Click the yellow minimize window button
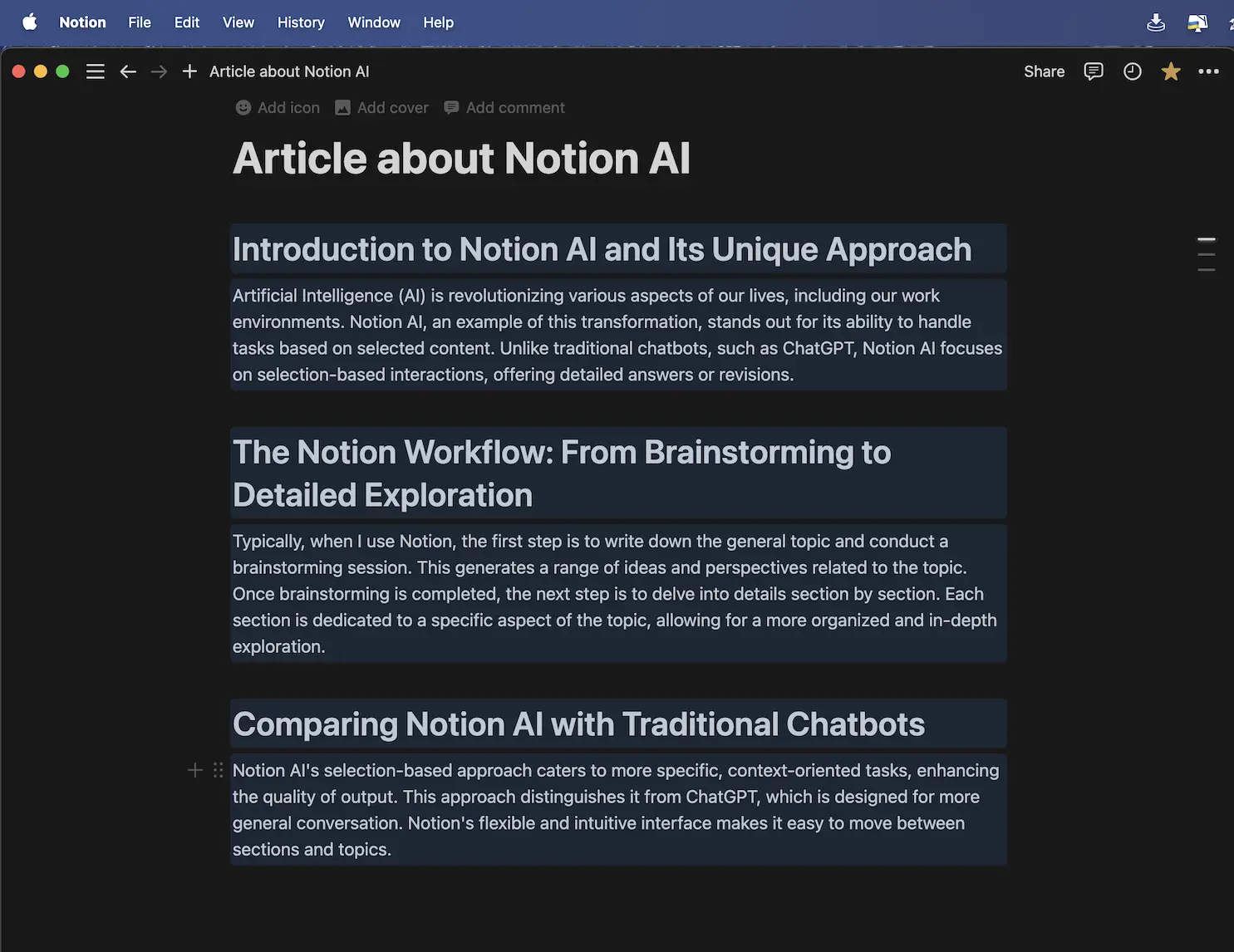Viewport: 1234px width, 952px height. tap(40, 71)
